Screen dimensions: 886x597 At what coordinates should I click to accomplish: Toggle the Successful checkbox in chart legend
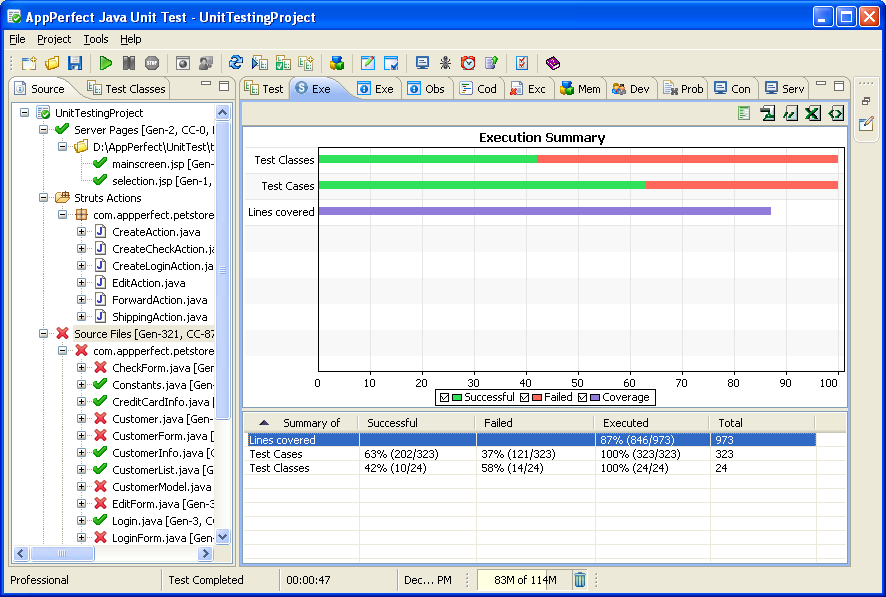tap(444, 398)
